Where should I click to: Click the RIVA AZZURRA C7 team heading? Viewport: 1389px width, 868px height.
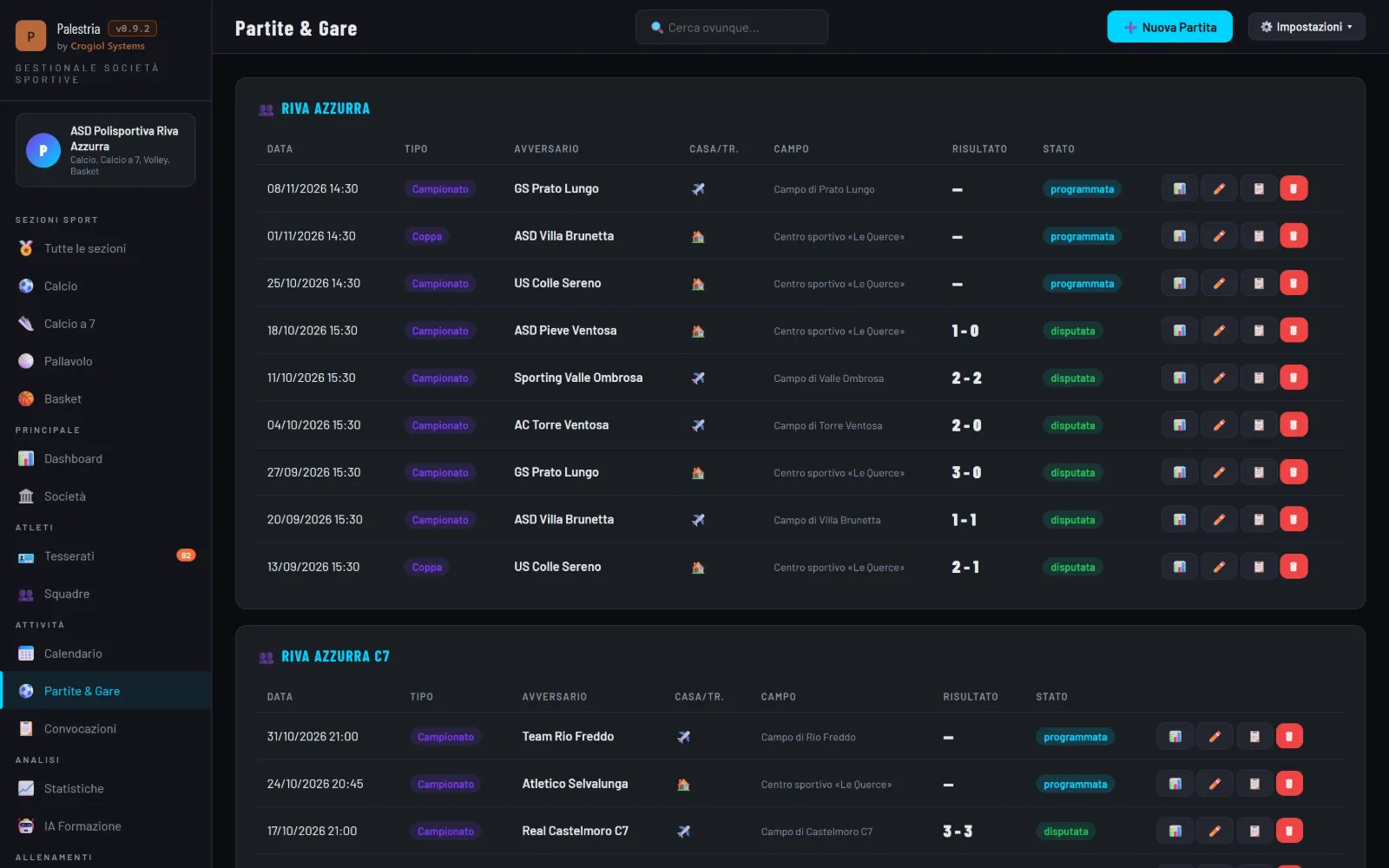tap(335, 656)
